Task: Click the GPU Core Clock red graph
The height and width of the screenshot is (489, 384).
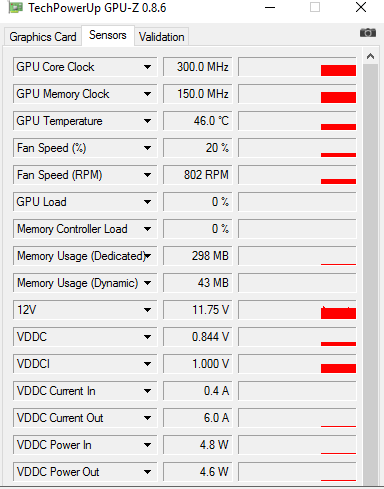Action: tap(297, 67)
